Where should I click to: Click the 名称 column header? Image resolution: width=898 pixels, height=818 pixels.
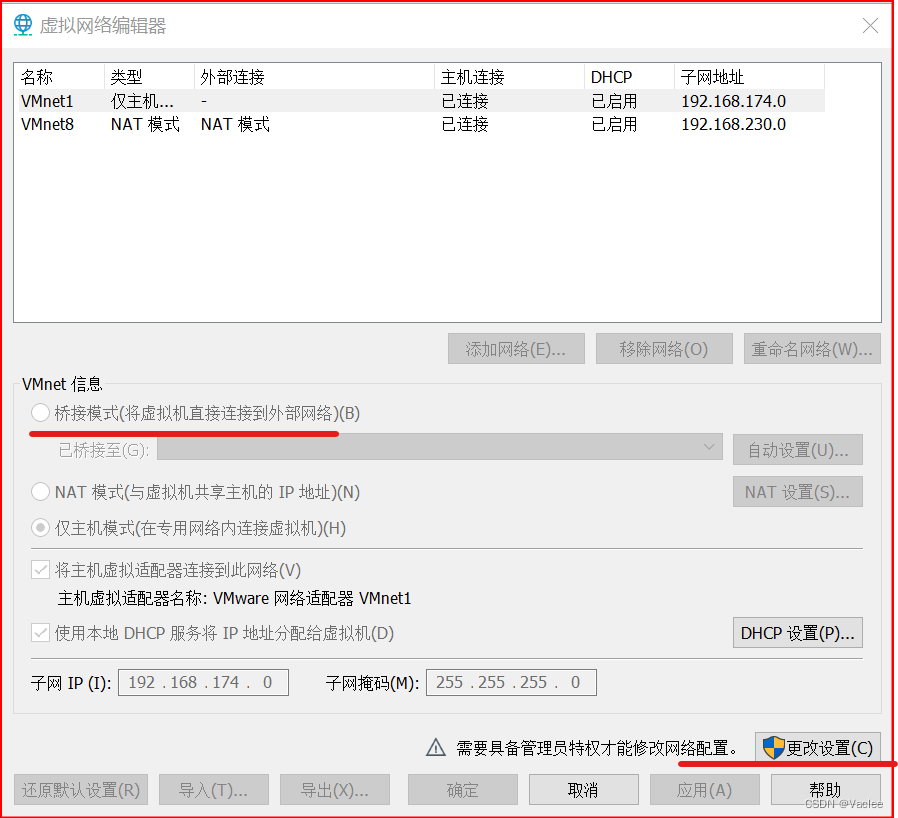(61, 77)
